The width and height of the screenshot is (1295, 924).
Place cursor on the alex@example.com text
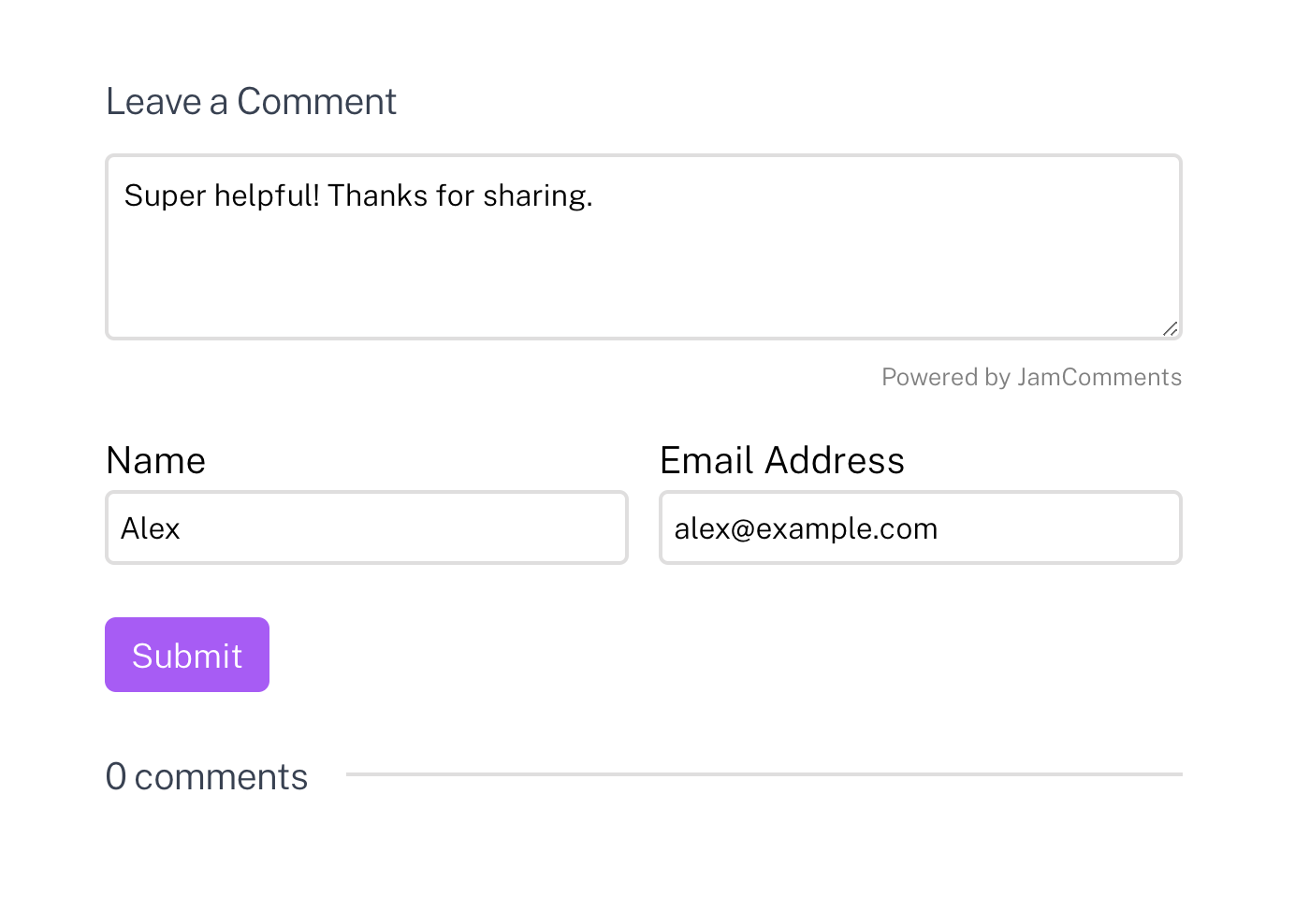806,528
